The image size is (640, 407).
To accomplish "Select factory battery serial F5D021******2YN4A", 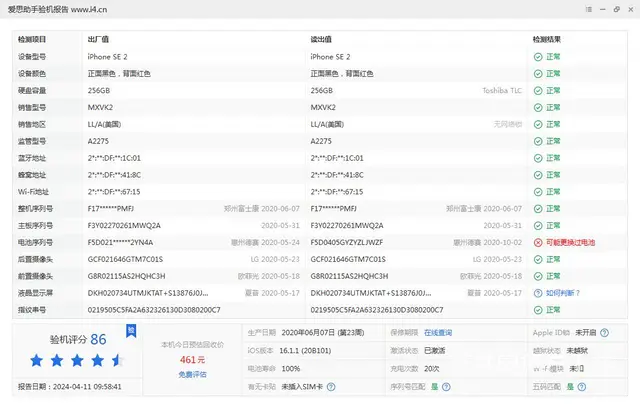I will 120,242.
